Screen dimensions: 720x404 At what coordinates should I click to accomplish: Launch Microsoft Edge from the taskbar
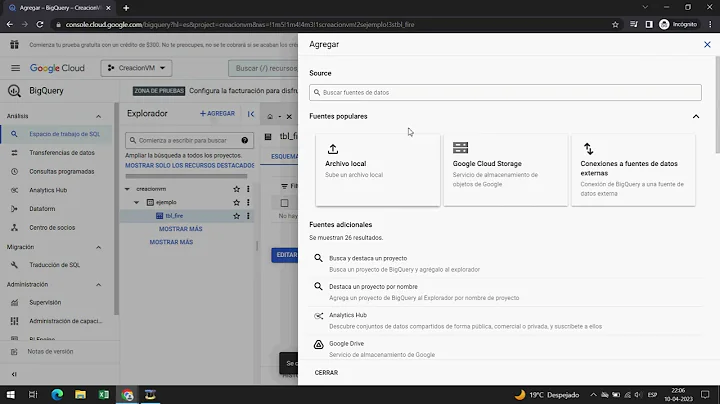tap(57, 395)
